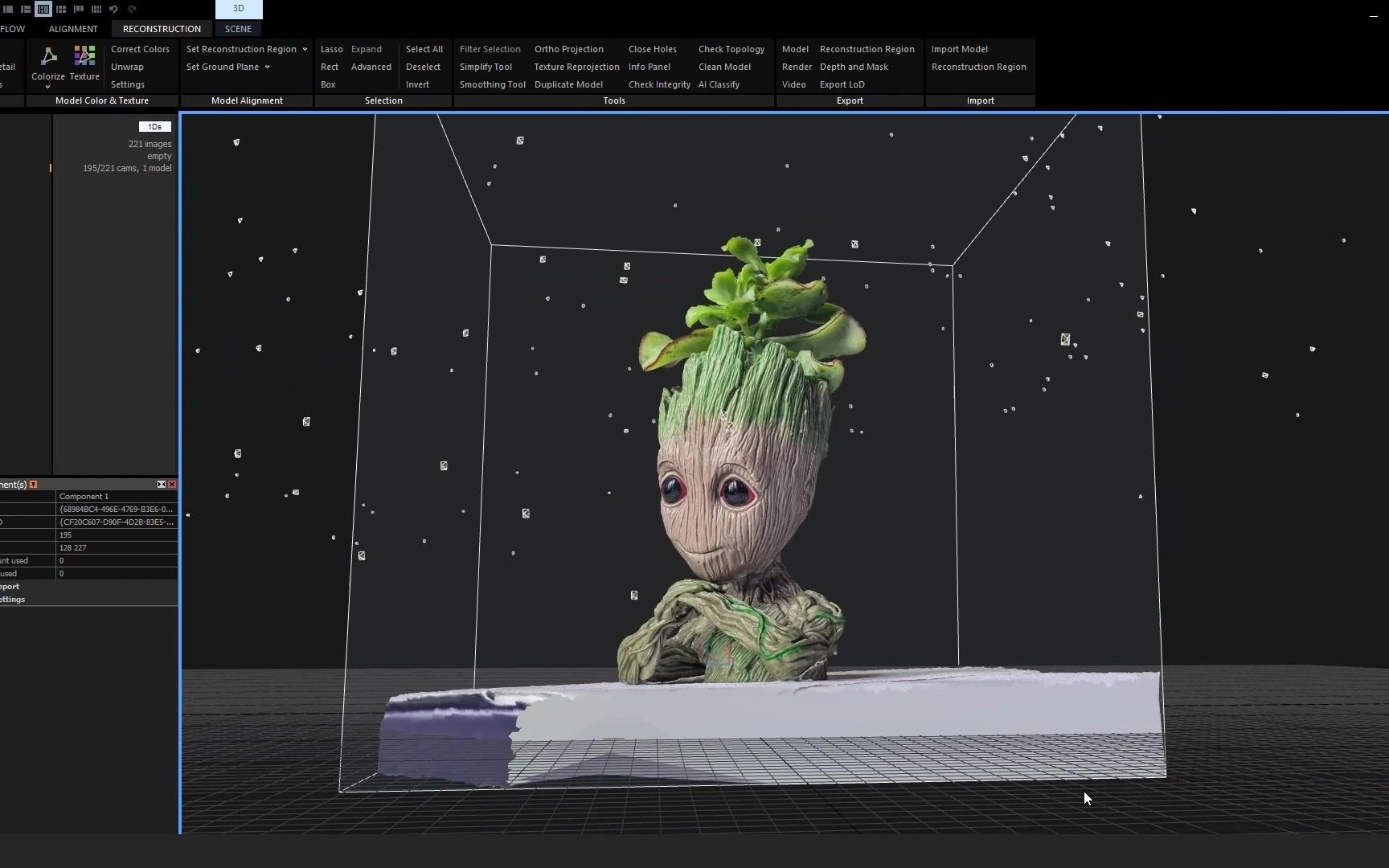Viewport: 1389px width, 868px height.
Task: Click Render in Export group
Action: [797, 67]
